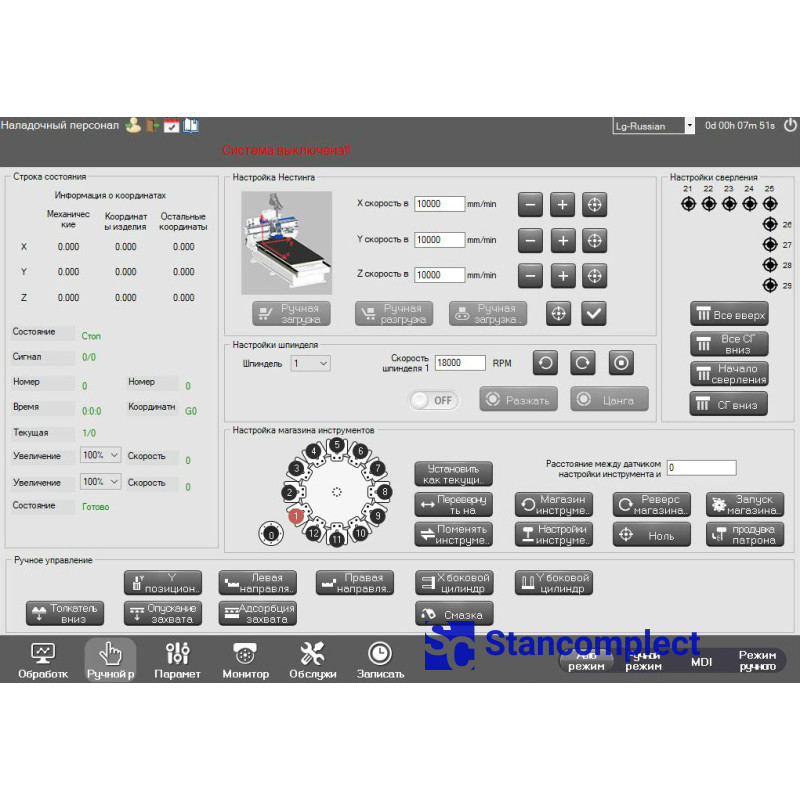Image resolution: width=800 pixels, height=800 pixels.
Task: Open the first Увеличение 100% dropdown
Action: 101,455
